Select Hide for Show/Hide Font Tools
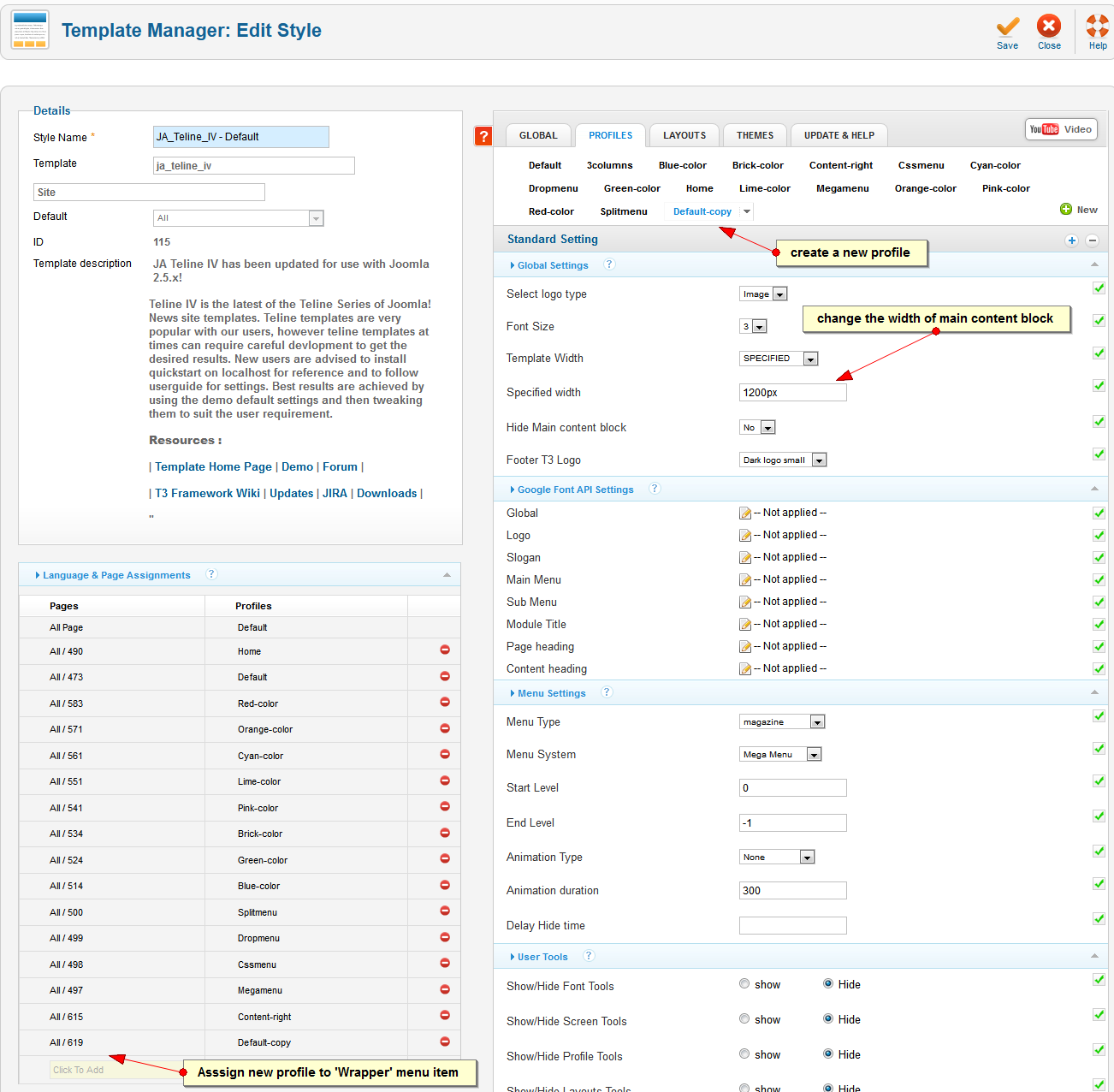 click(x=828, y=984)
